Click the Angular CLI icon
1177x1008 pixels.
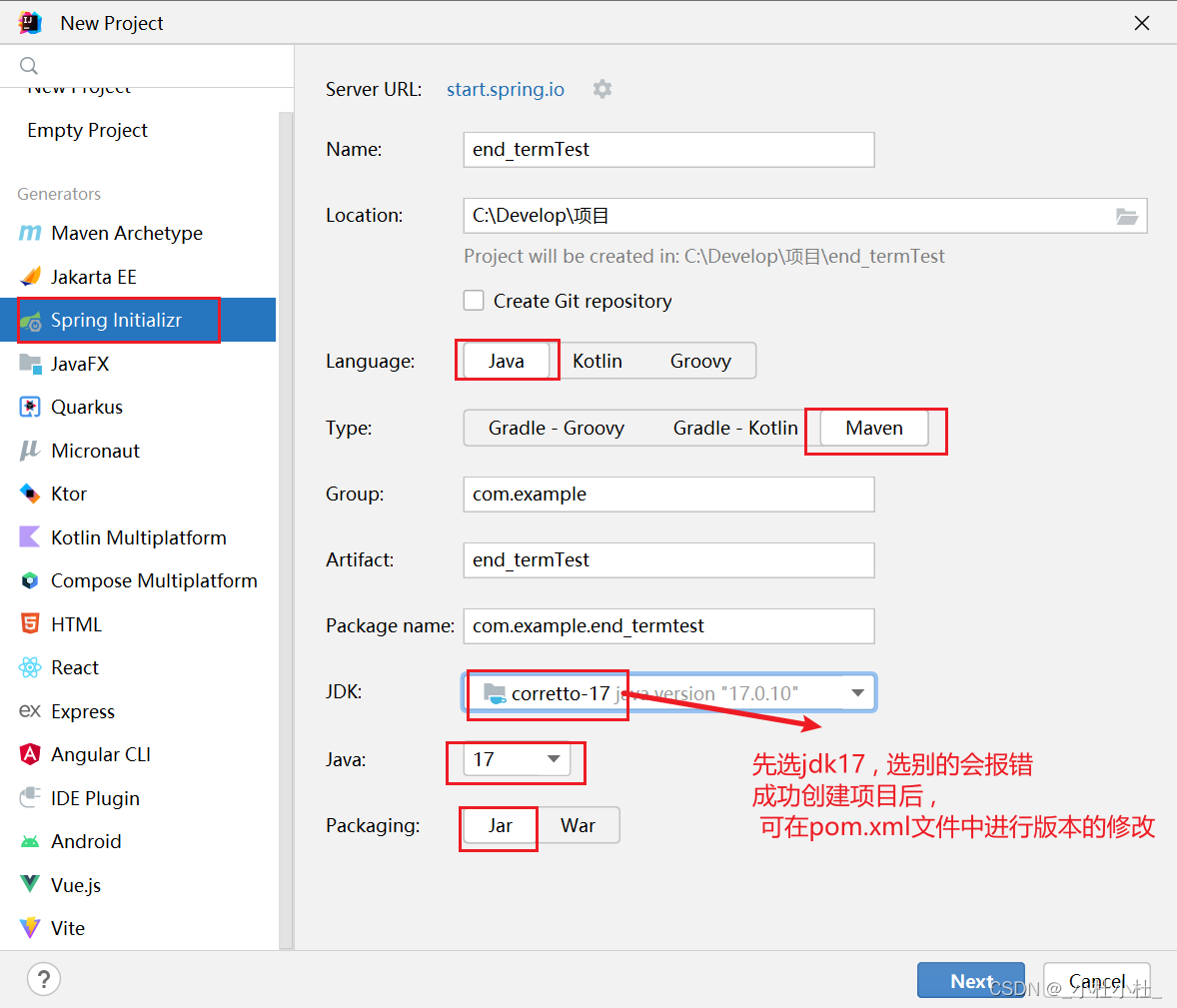pos(30,754)
